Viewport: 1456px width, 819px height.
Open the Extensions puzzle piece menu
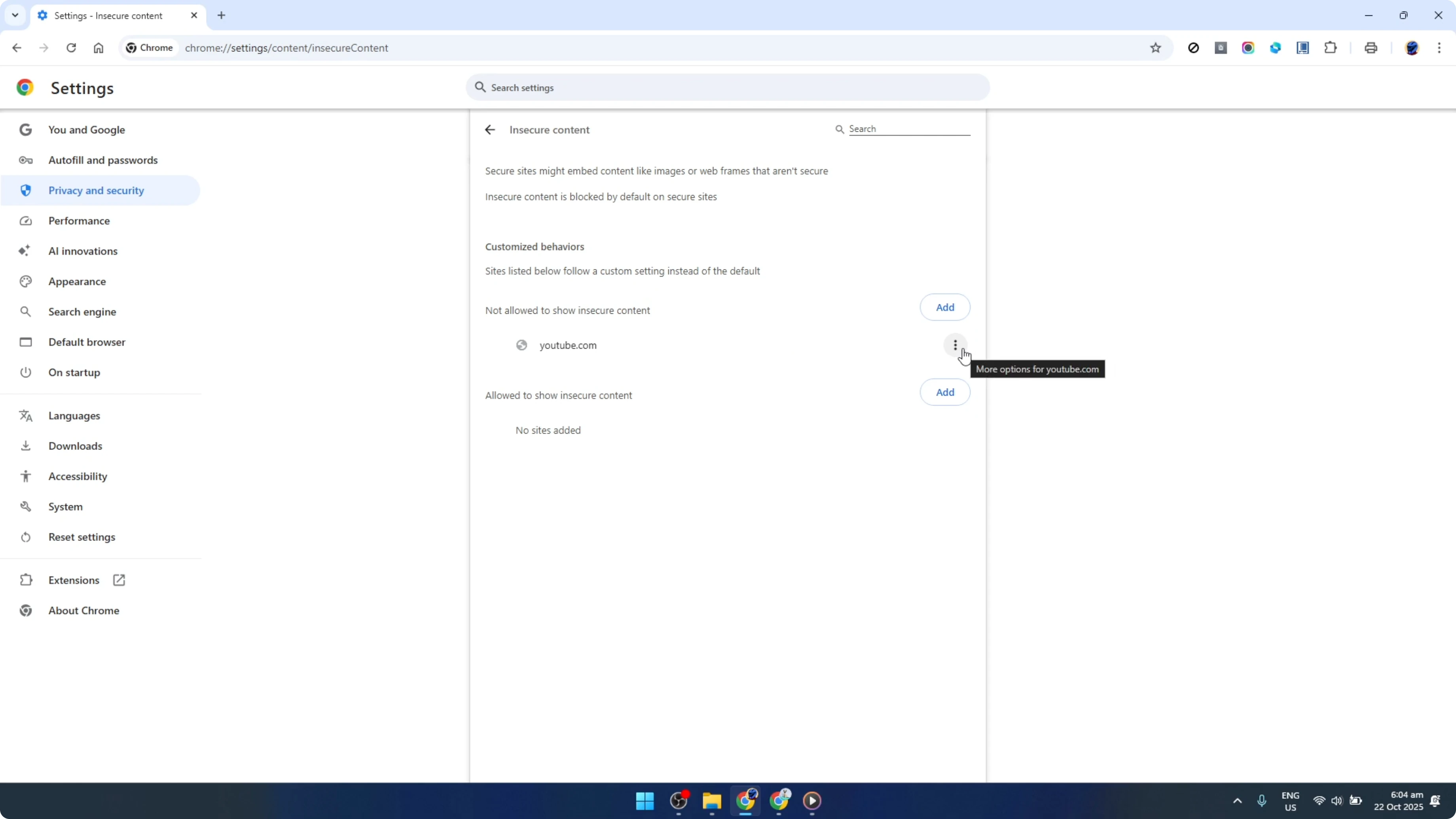pyautogui.click(x=1331, y=48)
